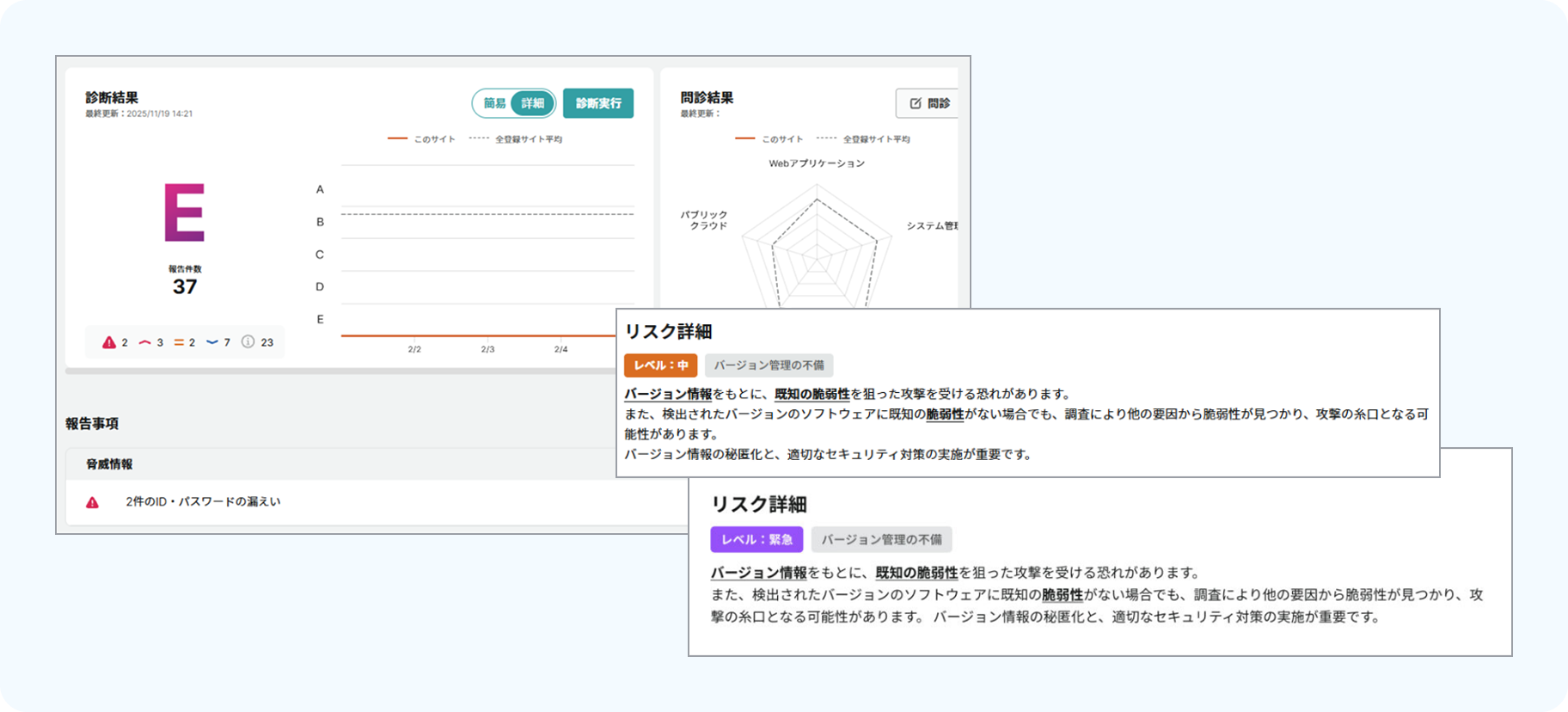Click the 脅威情報 section header
The image size is (1568, 712).
[x=109, y=464]
